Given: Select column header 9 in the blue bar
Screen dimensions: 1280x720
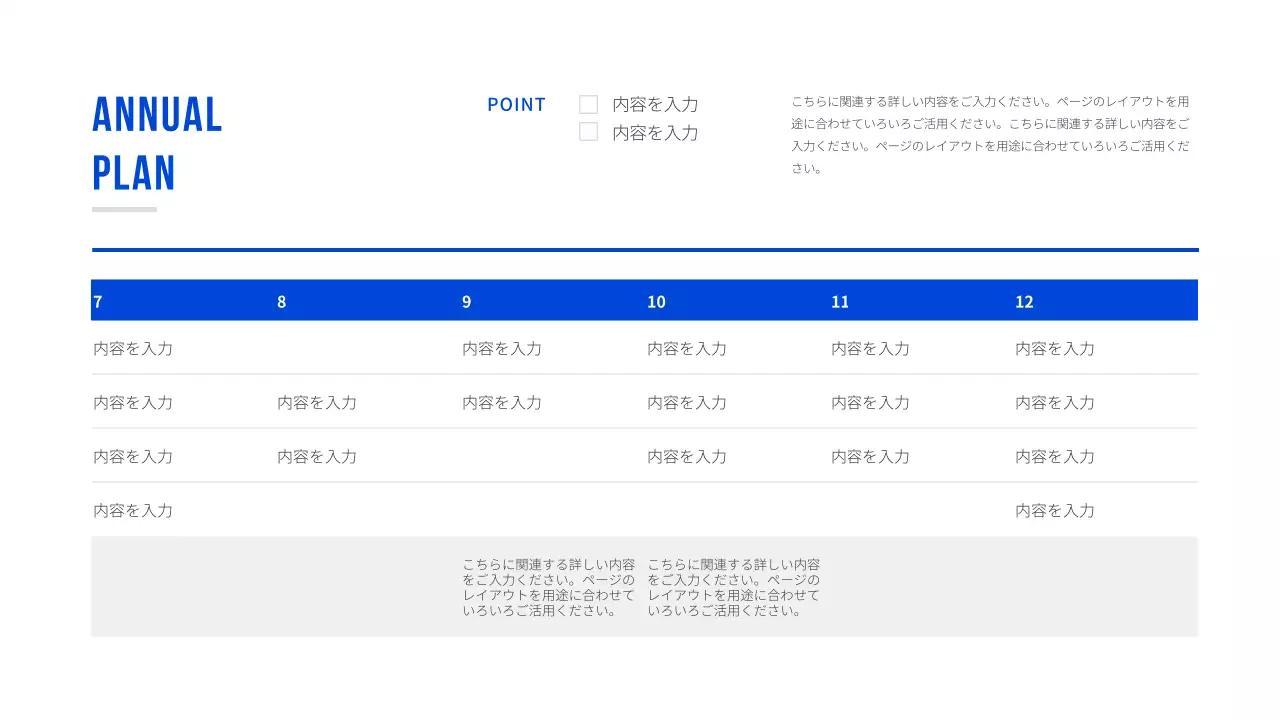Looking at the screenshot, I should pos(465,301).
